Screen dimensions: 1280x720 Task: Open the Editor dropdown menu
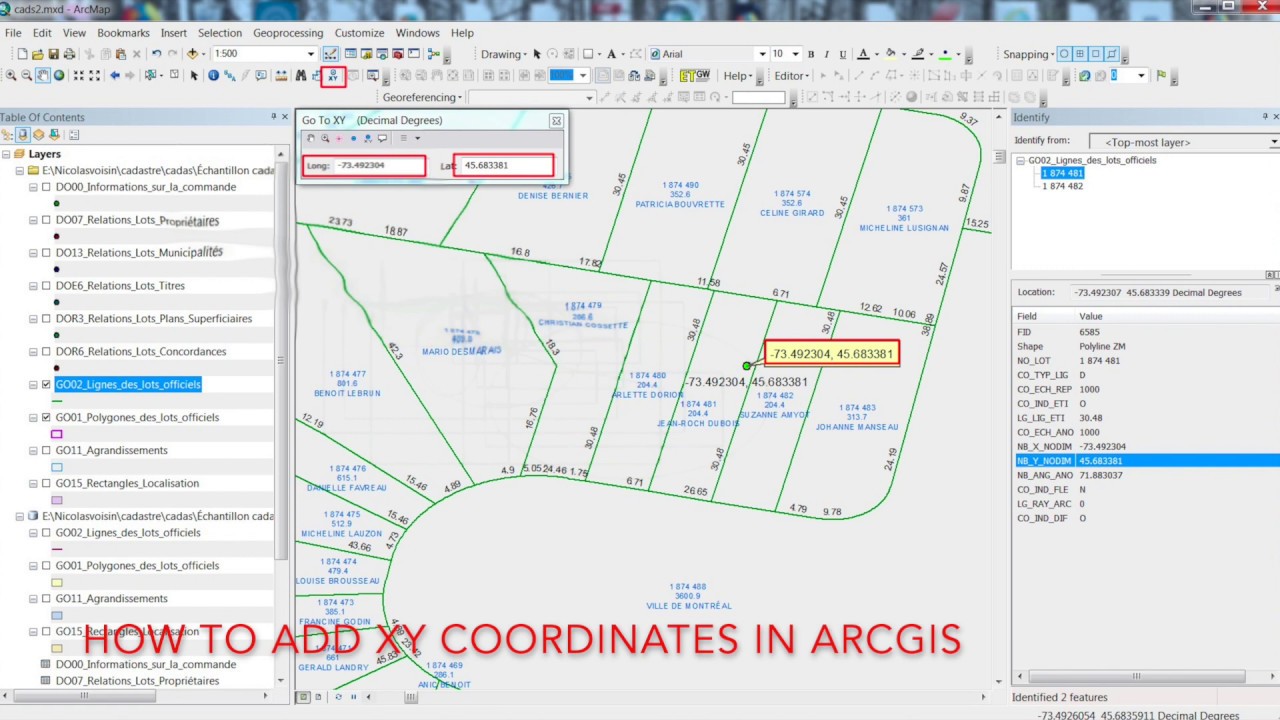click(x=792, y=76)
